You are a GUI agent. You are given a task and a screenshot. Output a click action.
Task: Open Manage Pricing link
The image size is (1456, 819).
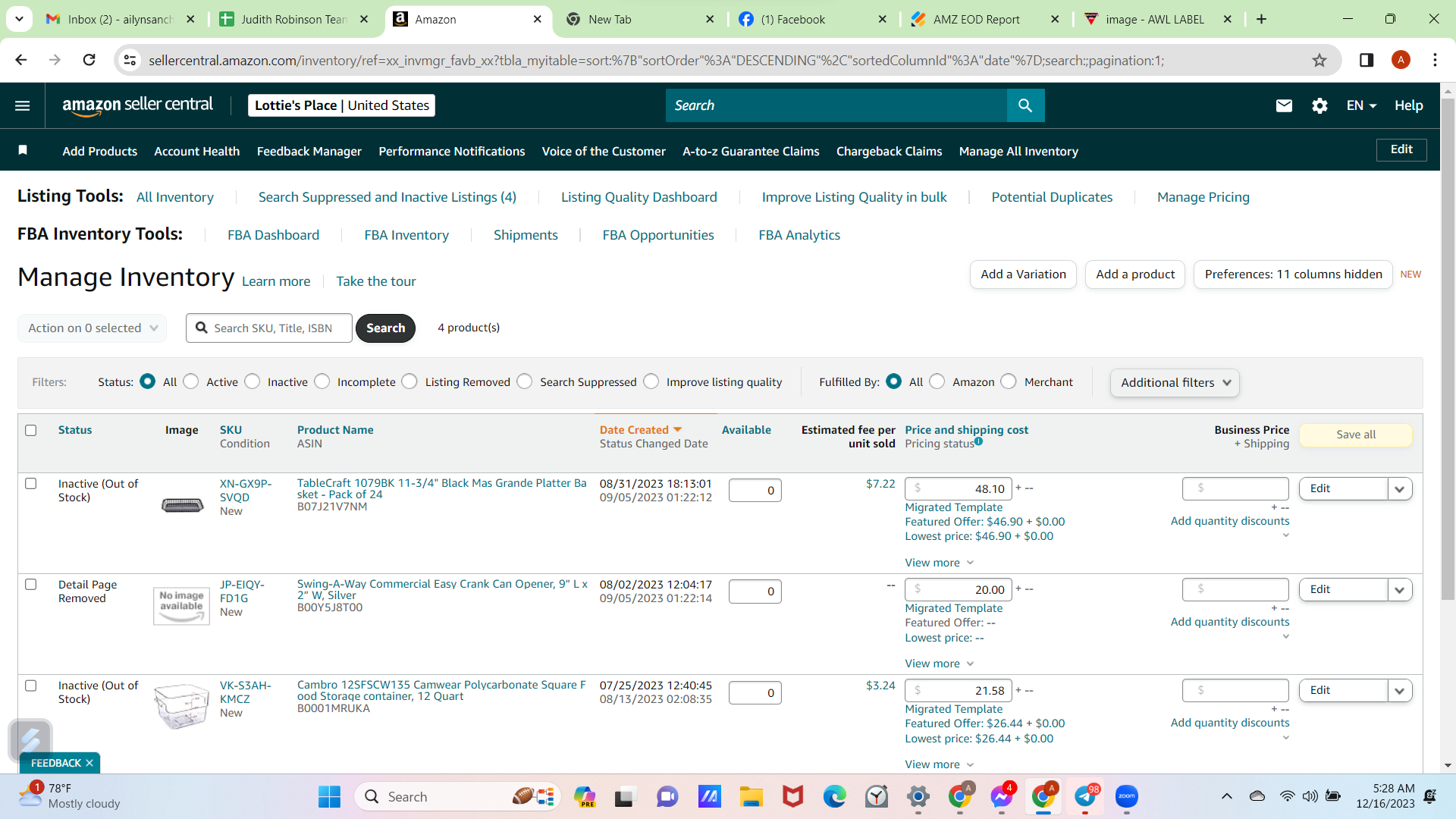click(x=1203, y=197)
